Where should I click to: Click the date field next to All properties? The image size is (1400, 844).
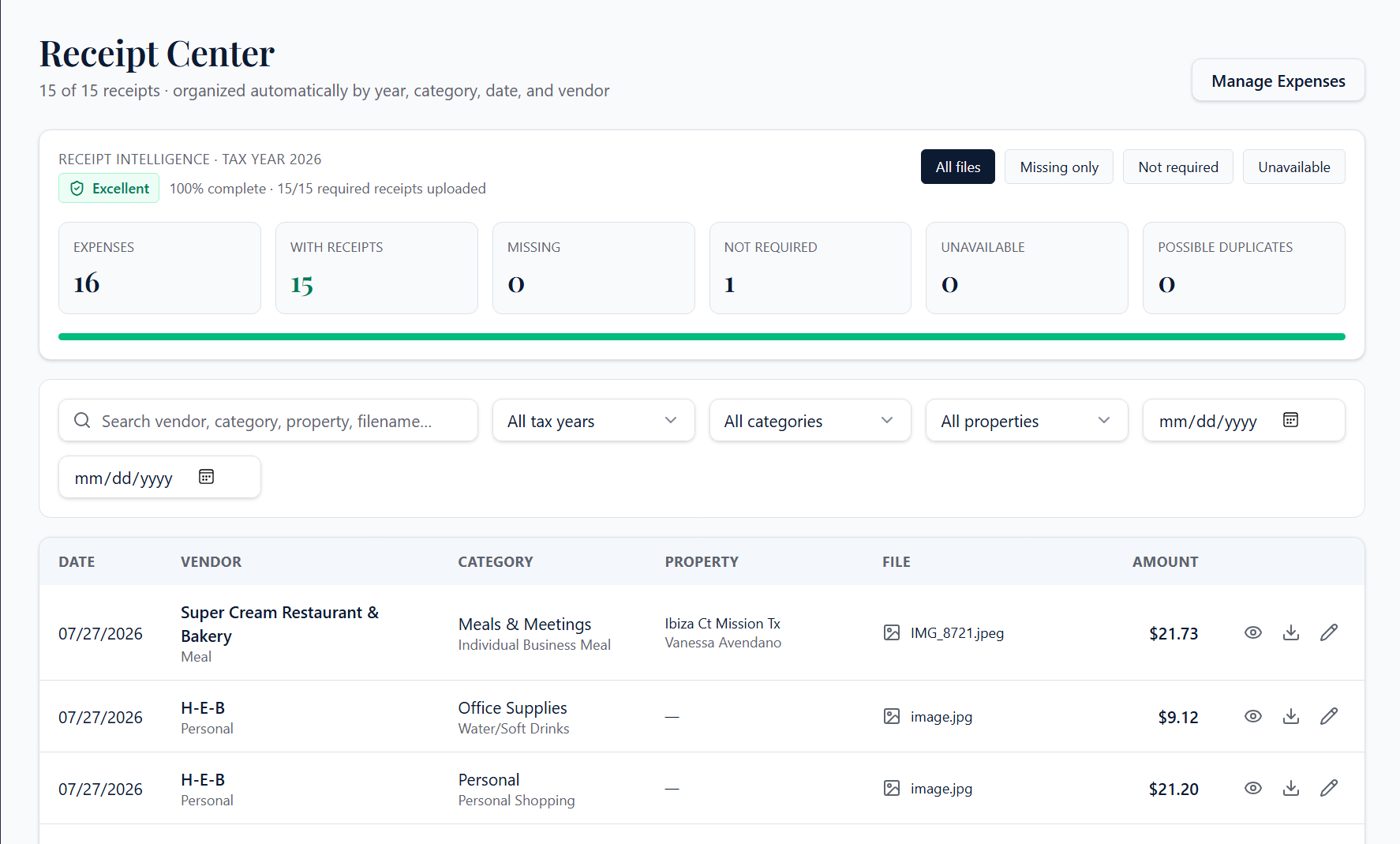click(x=1244, y=420)
